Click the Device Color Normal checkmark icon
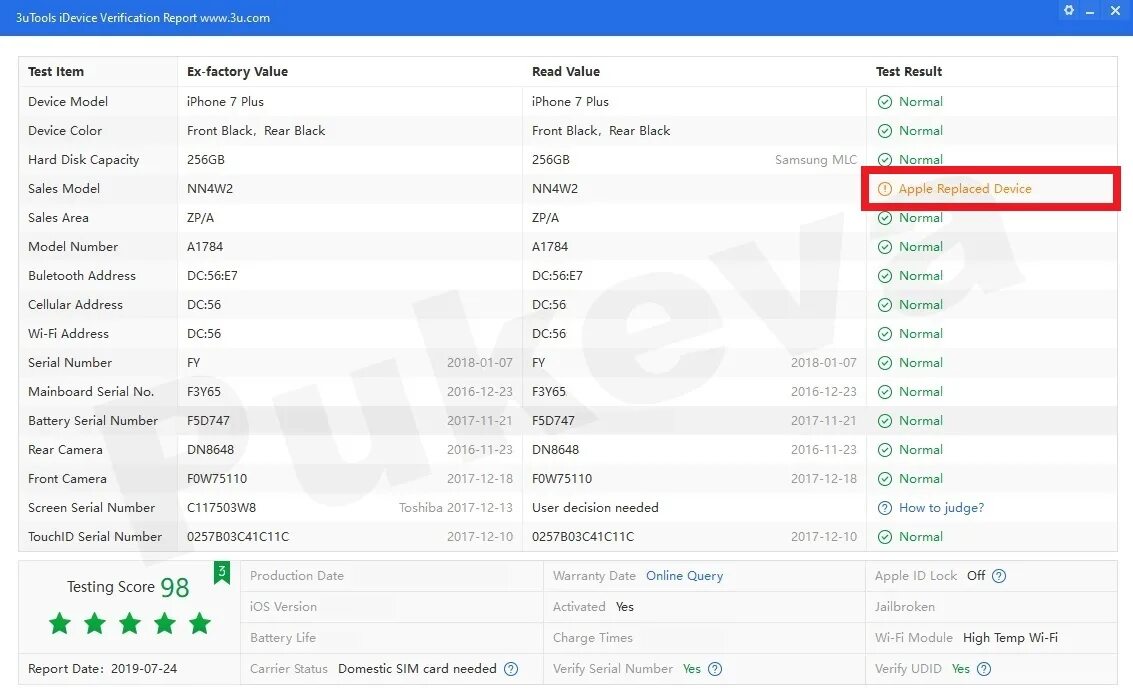Screen dimensions: 1133x693 [x=884, y=131]
